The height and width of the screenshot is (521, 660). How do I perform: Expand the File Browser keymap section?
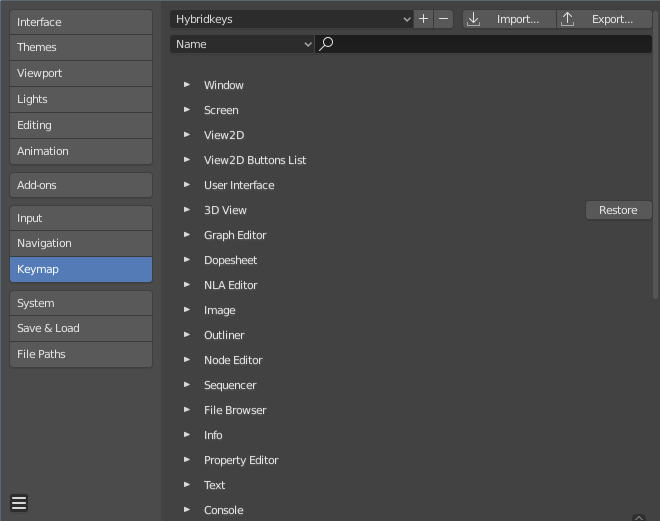[187, 409]
